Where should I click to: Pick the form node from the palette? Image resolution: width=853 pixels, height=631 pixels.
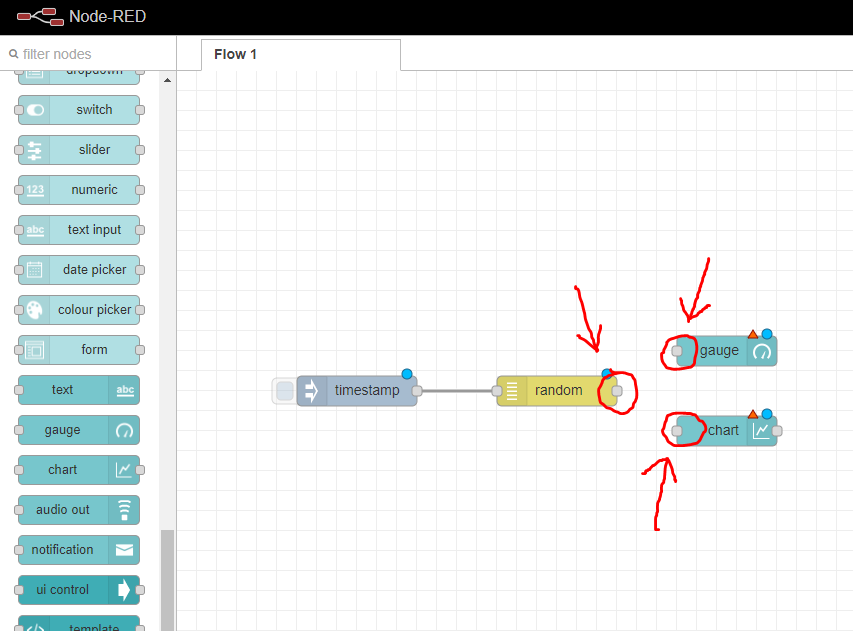pyautogui.click(x=78, y=350)
